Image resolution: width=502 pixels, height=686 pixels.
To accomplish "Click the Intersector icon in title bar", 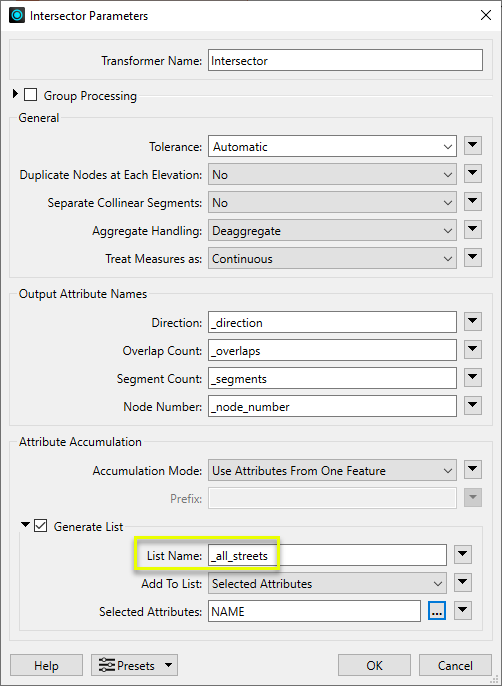I will (x=17, y=16).
